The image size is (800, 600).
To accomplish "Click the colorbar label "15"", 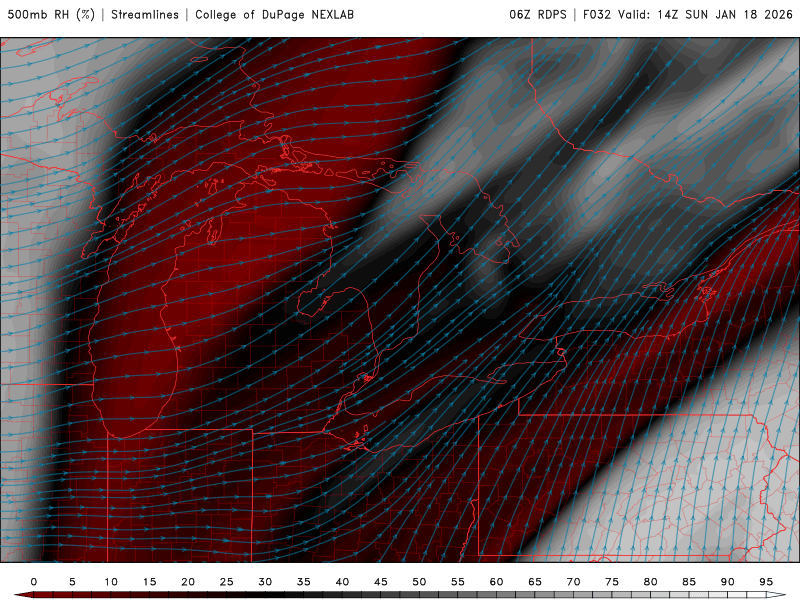I will [x=149, y=582].
